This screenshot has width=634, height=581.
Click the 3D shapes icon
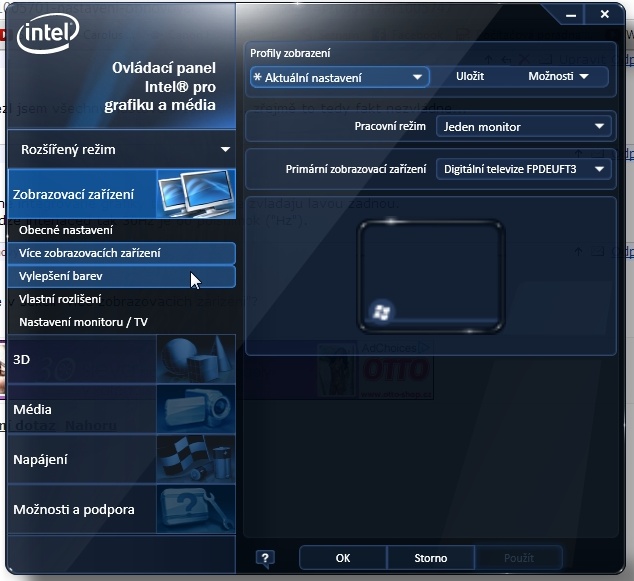click(x=196, y=359)
